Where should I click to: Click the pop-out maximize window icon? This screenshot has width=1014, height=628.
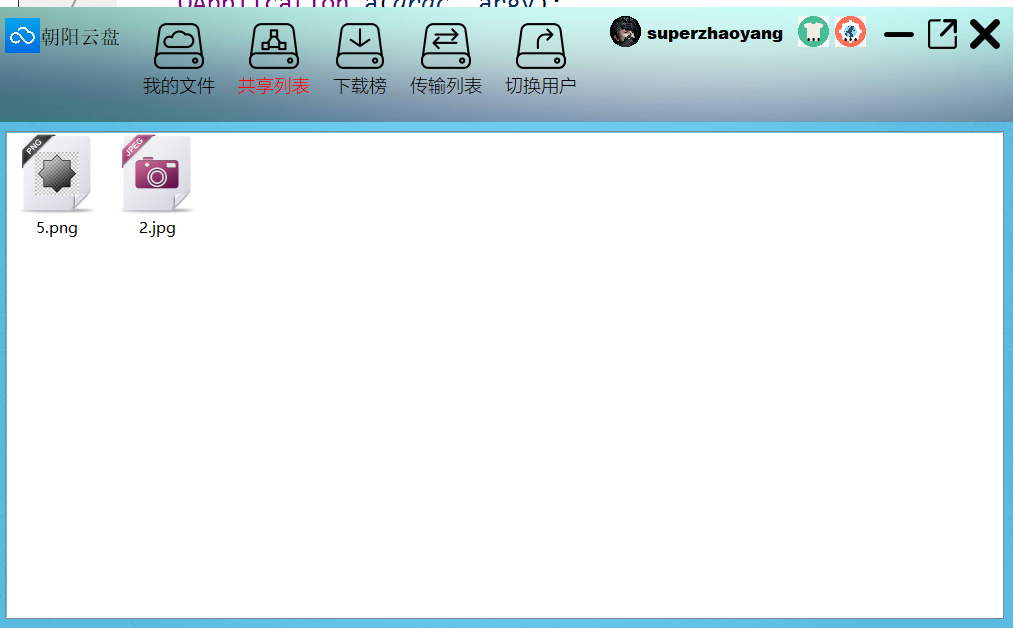[x=942, y=34]
